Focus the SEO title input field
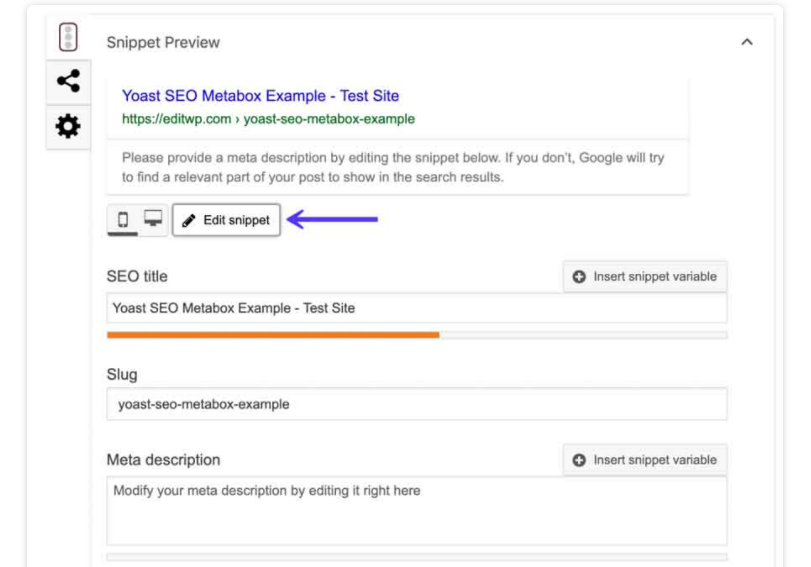Viewport: 811px width, 567px height. pyautogui.click(x=416, y=308)
